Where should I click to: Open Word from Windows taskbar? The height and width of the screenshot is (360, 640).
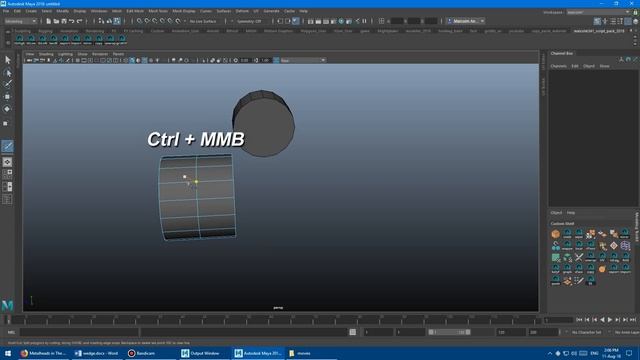click(x=97, y=353)
